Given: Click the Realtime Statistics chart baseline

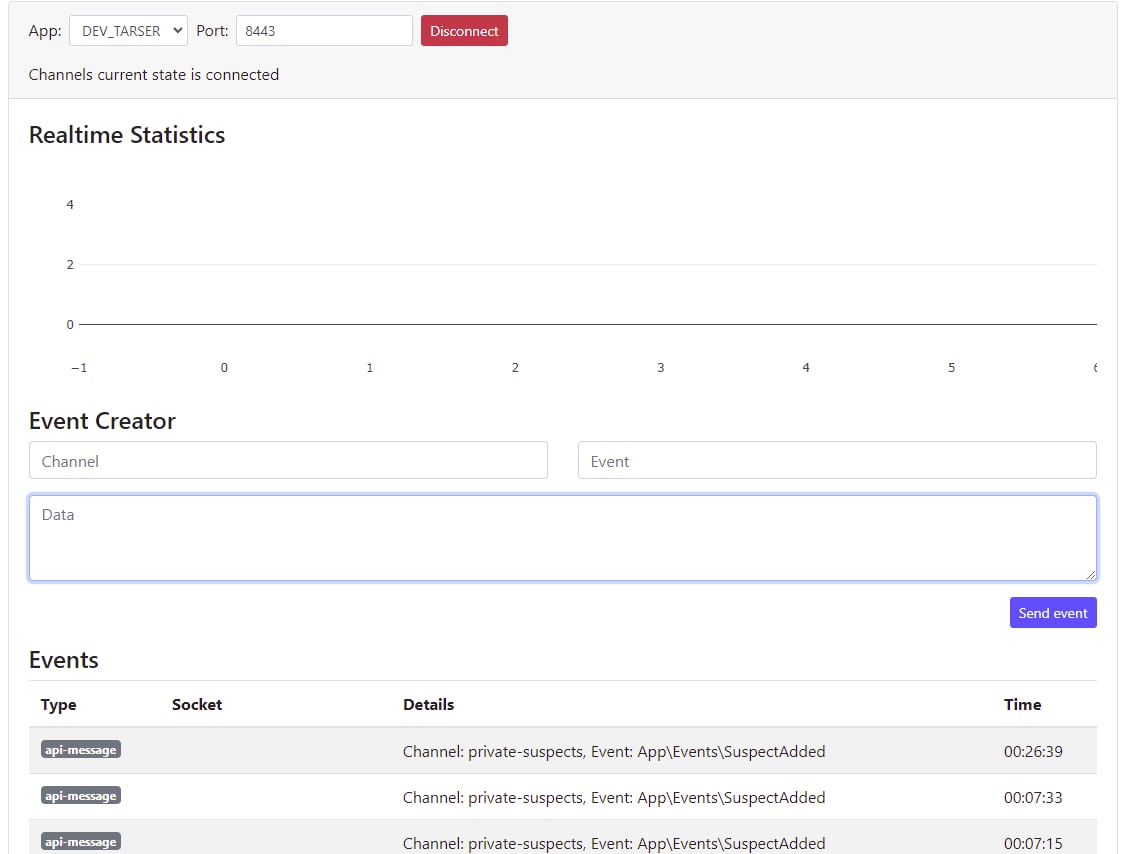Looking at the screenshot, I should [x=588, y=324].
